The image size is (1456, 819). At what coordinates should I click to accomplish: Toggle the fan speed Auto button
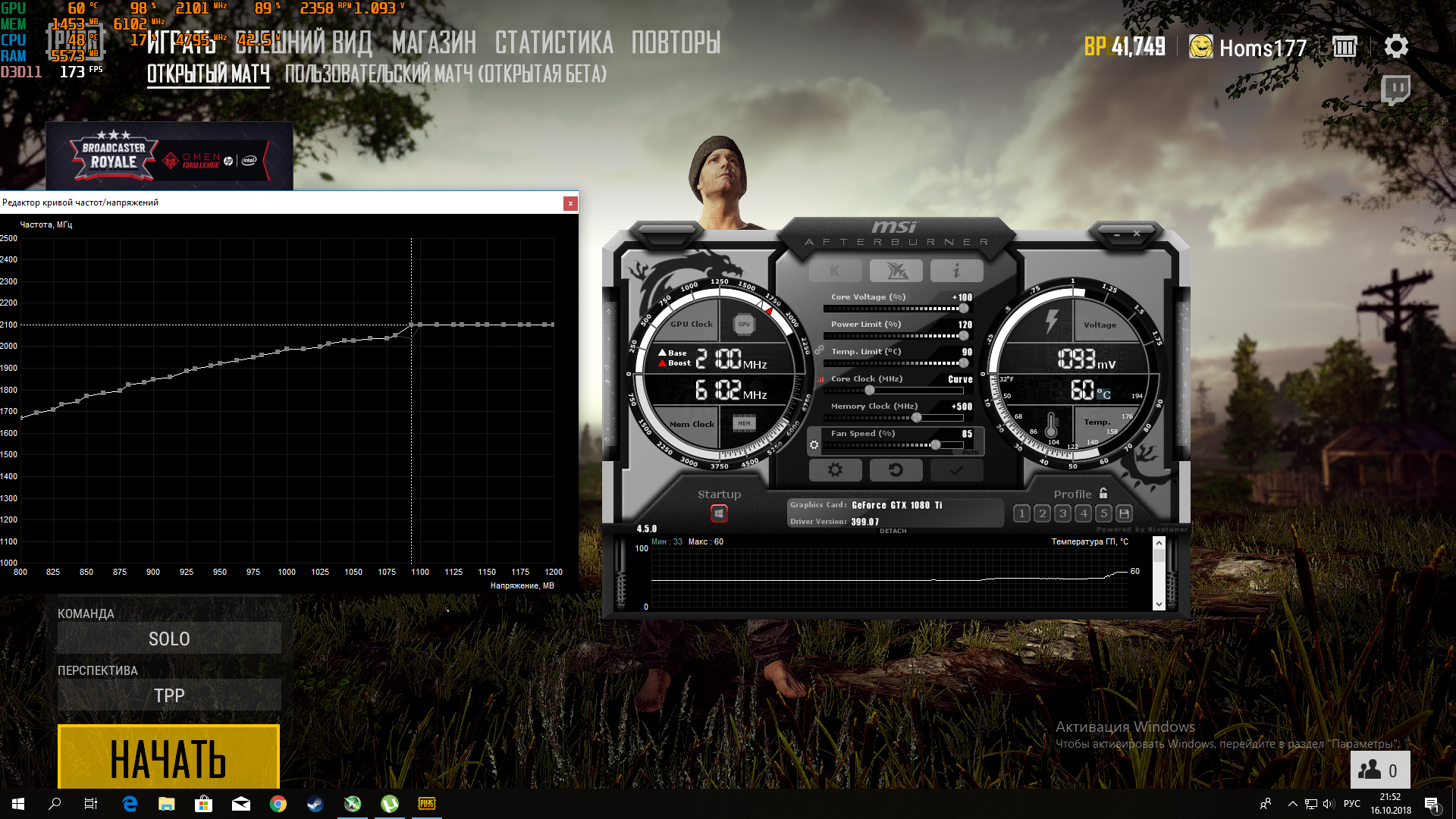(x=971, y=452)
